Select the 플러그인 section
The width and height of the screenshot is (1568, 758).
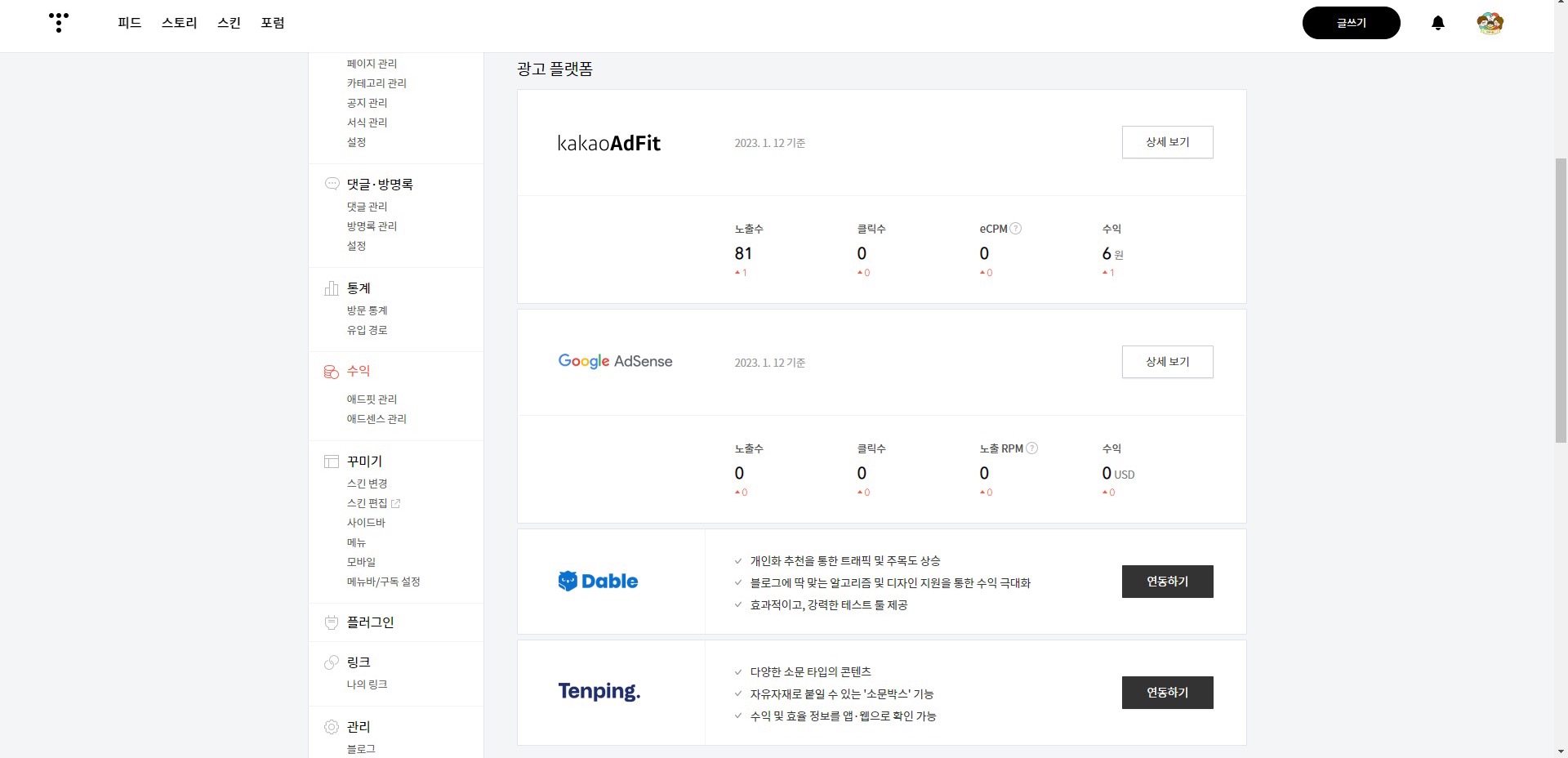[370, 622]
